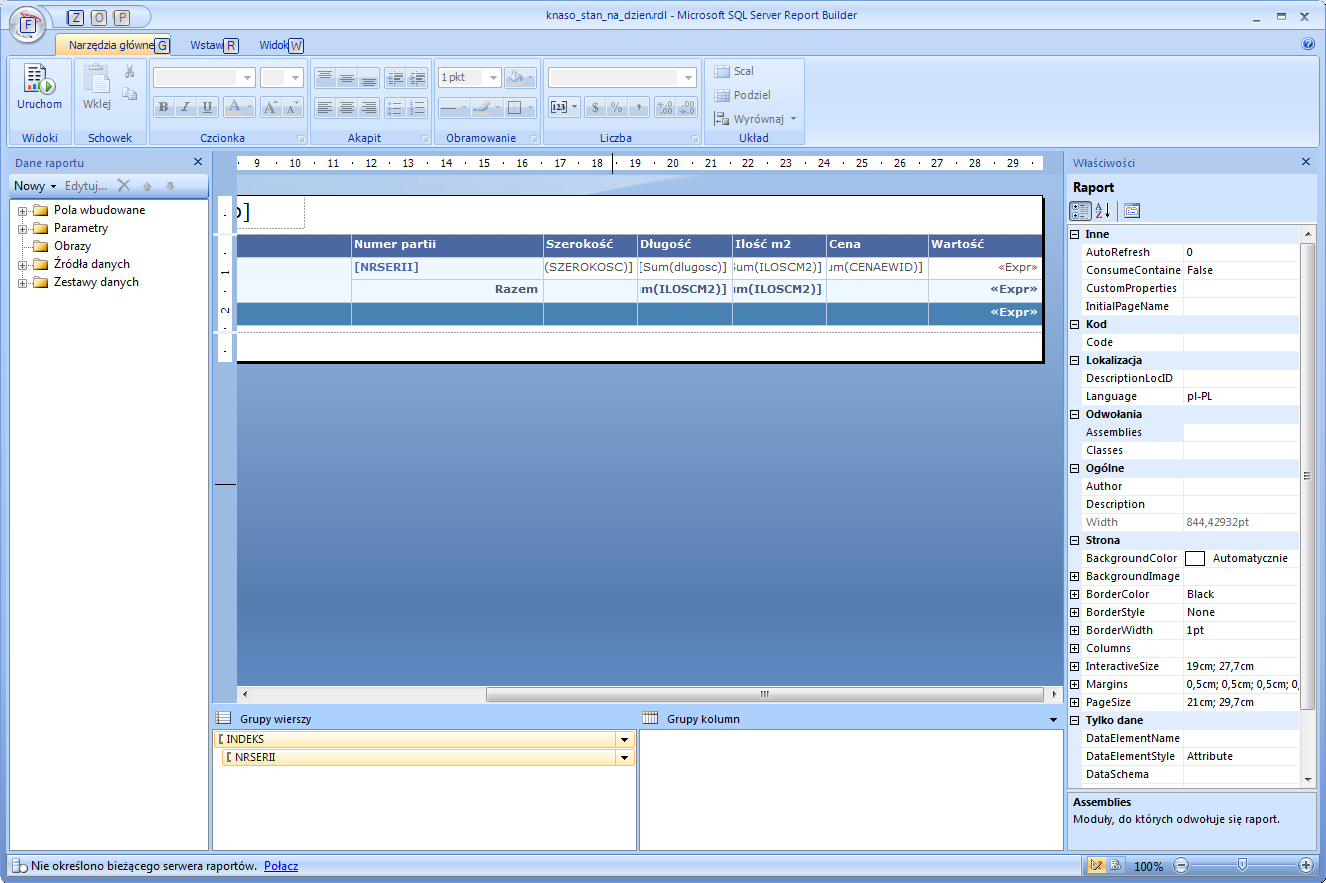Toggle categorized view in properties panel
This screenshot has width=1326, height=883.
[1081, 211]
